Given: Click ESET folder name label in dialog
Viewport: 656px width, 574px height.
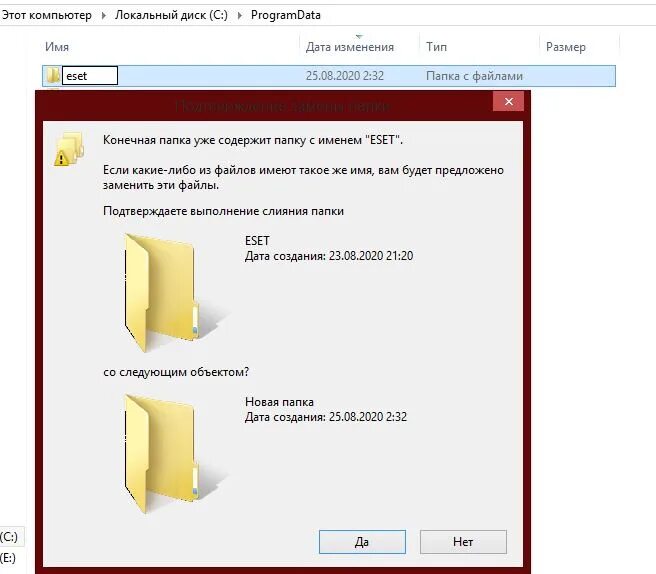Looking at the screenshot, I should coord(257,241).
